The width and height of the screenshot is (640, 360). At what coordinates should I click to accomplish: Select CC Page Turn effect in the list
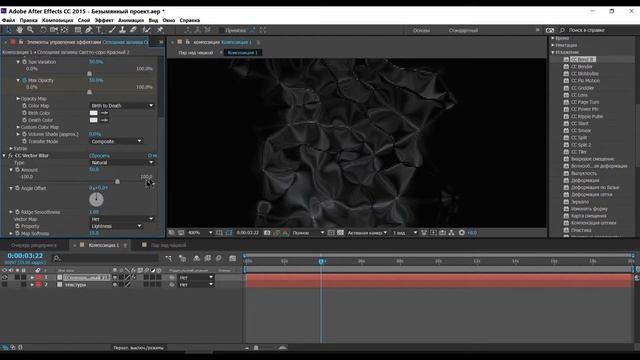585,102
